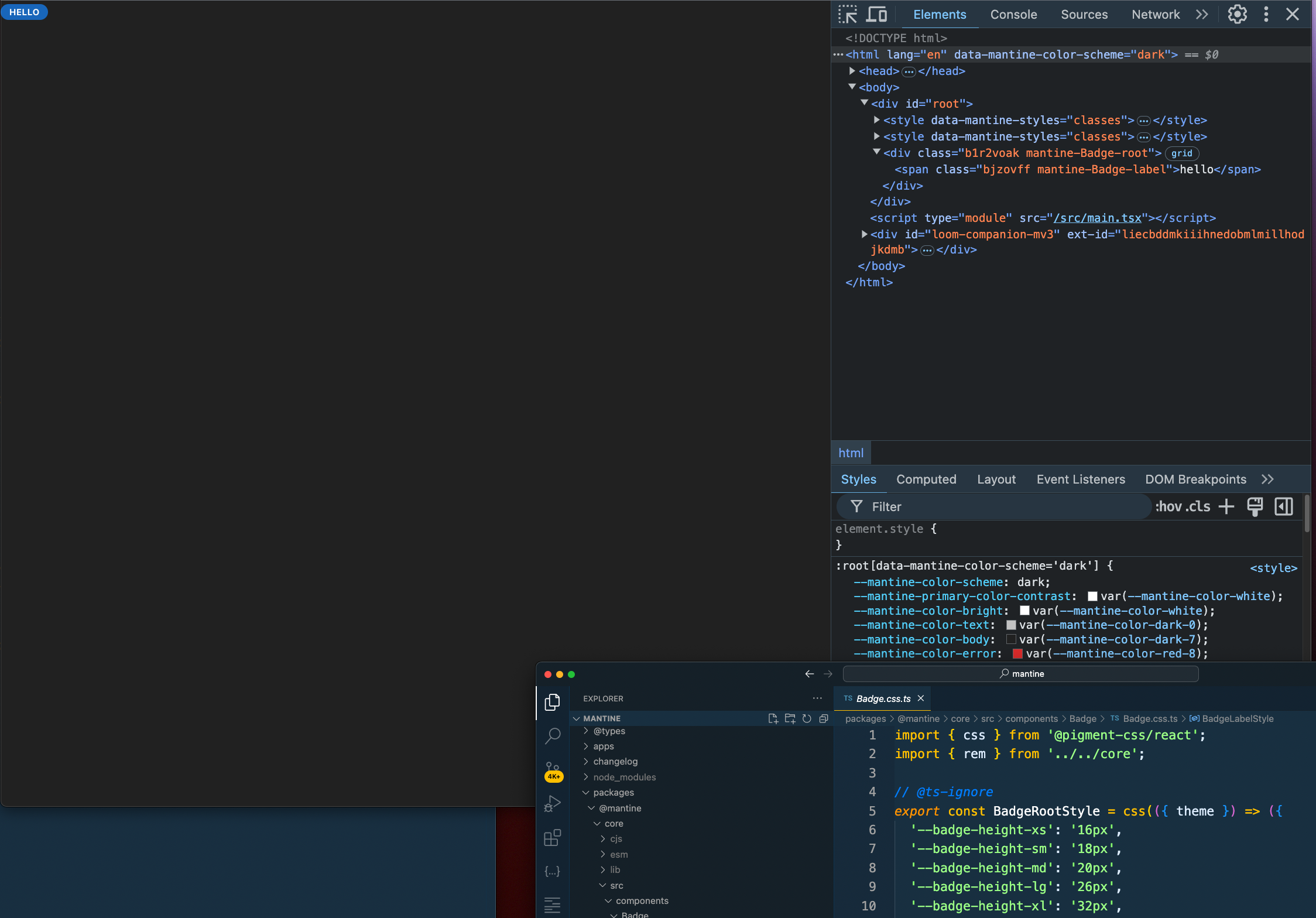The width and height of the screenshot is (1316, 918).
Task: Select the html breadcrumb in DevTools
Action: [x=851, y=453]
